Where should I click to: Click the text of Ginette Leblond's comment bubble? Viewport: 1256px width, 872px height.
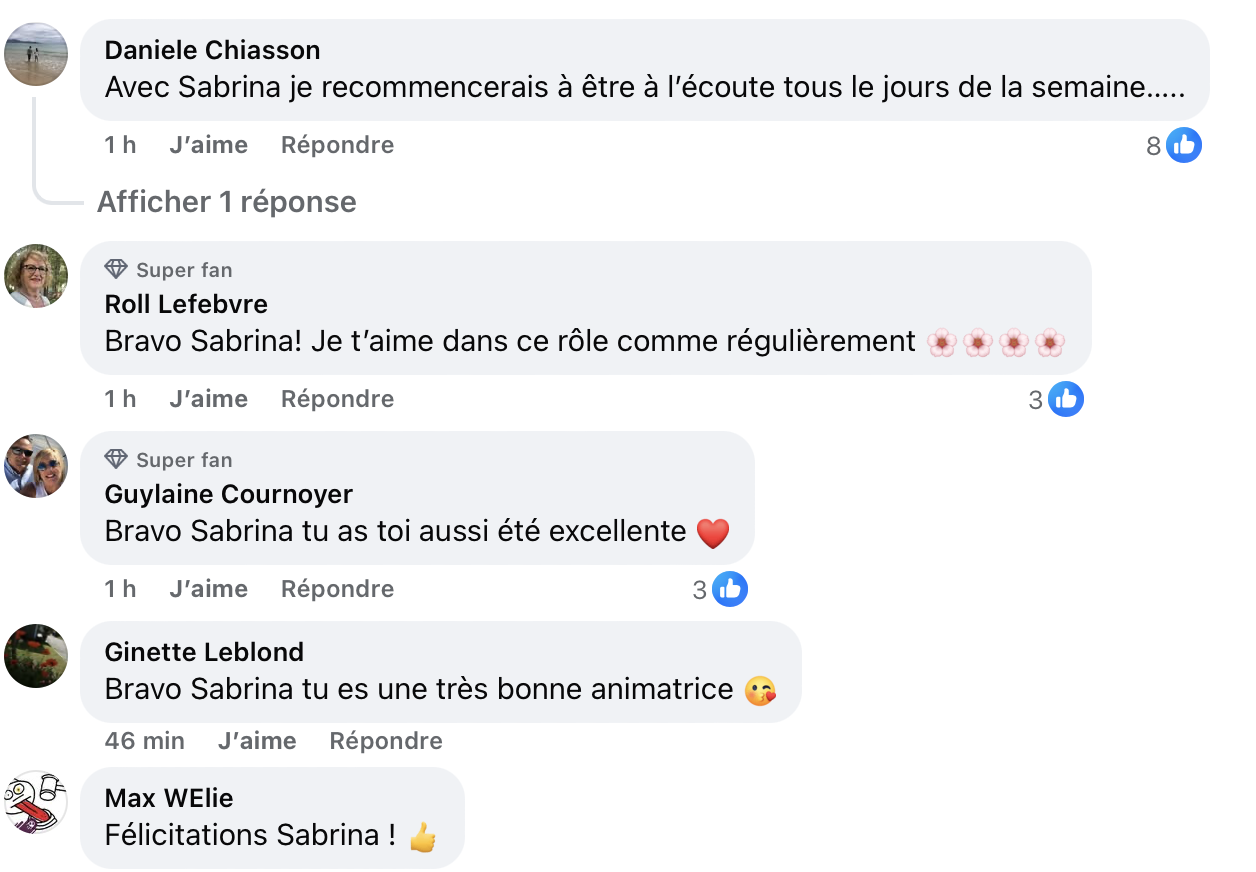pyautogui.click(x=420, y=689)
